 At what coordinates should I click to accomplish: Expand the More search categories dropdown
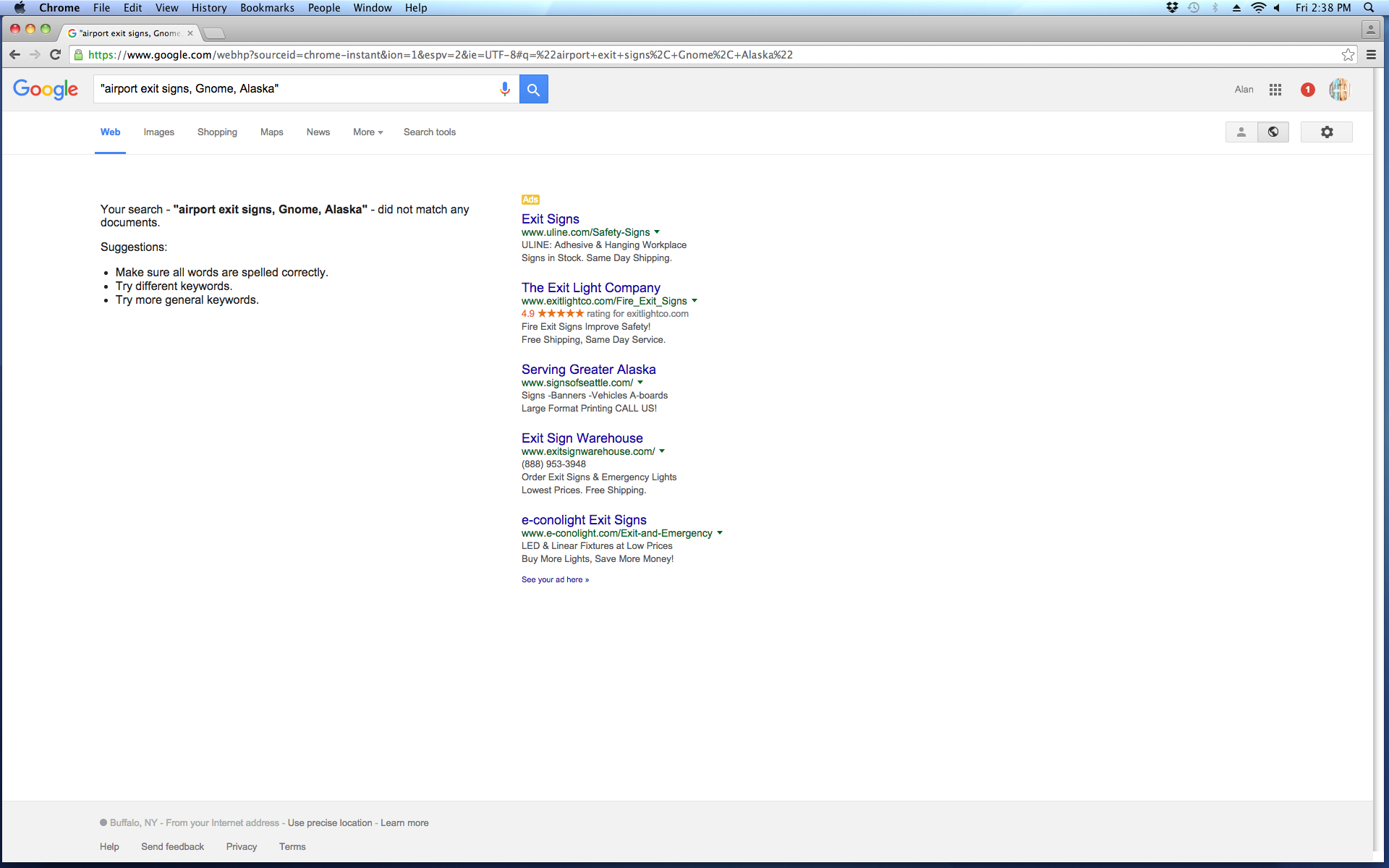tap(368, 132)
